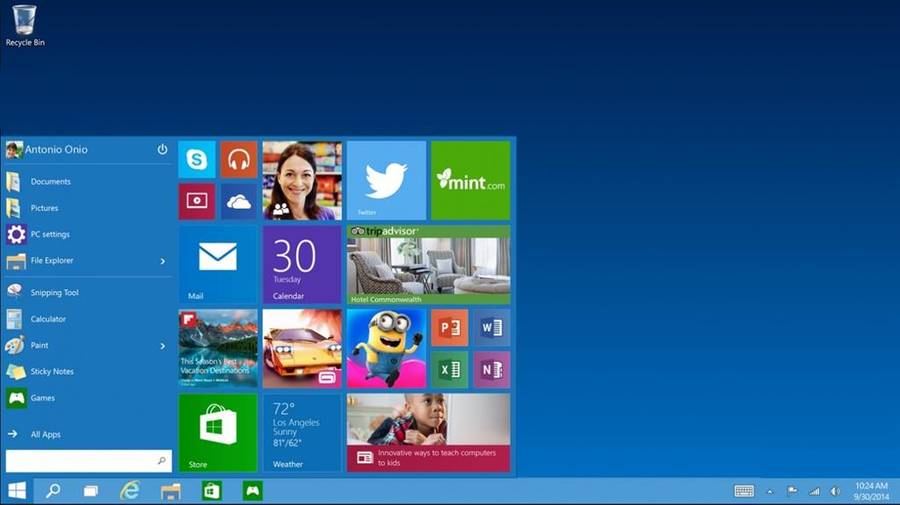Image resolution: width=900 pixels, height=505 pixels.
Task: Click All Apps in the Start menu
Action: [45, 435]
